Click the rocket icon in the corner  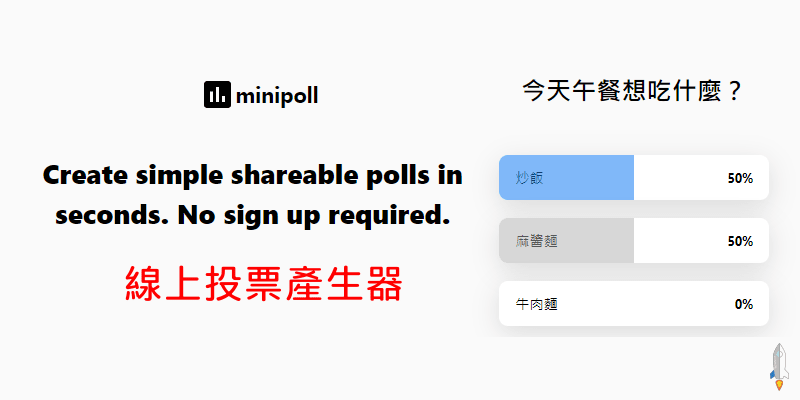click(x=779, y=366)
